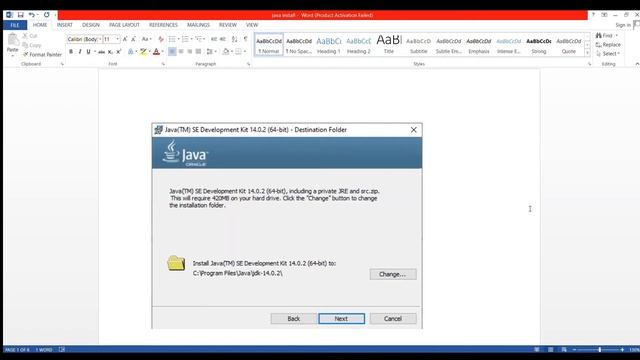The width and height of the screenshot is (640, 360).
Task: Click the Grow Font icon
Action: pyautogui.click(x=125, y=39)
